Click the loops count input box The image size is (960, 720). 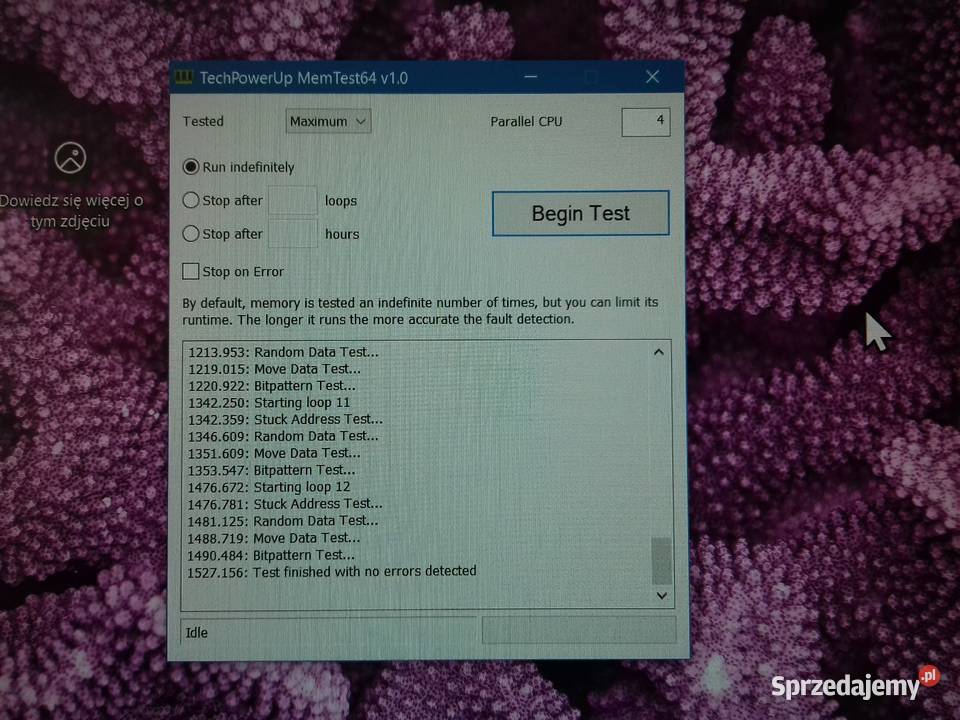tap(293, 200)
